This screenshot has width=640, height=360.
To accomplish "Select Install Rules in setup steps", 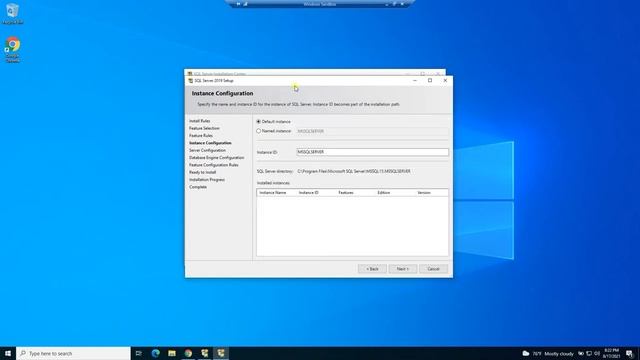I will pyautogui.click(x=200, y=121).
